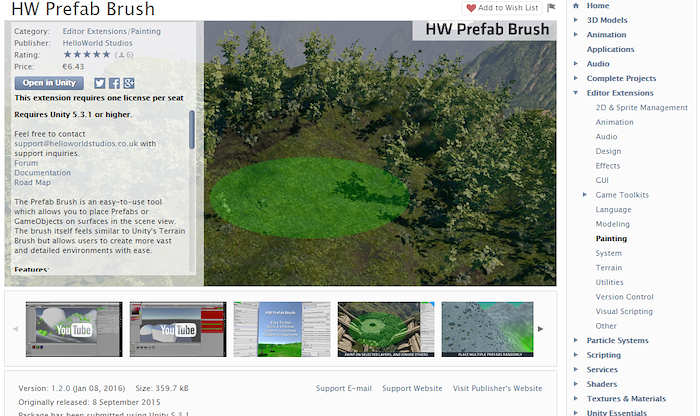This screenshot has width=700, height=416.
Task: Click the review count (6)
Action: [x=124, y=55]
